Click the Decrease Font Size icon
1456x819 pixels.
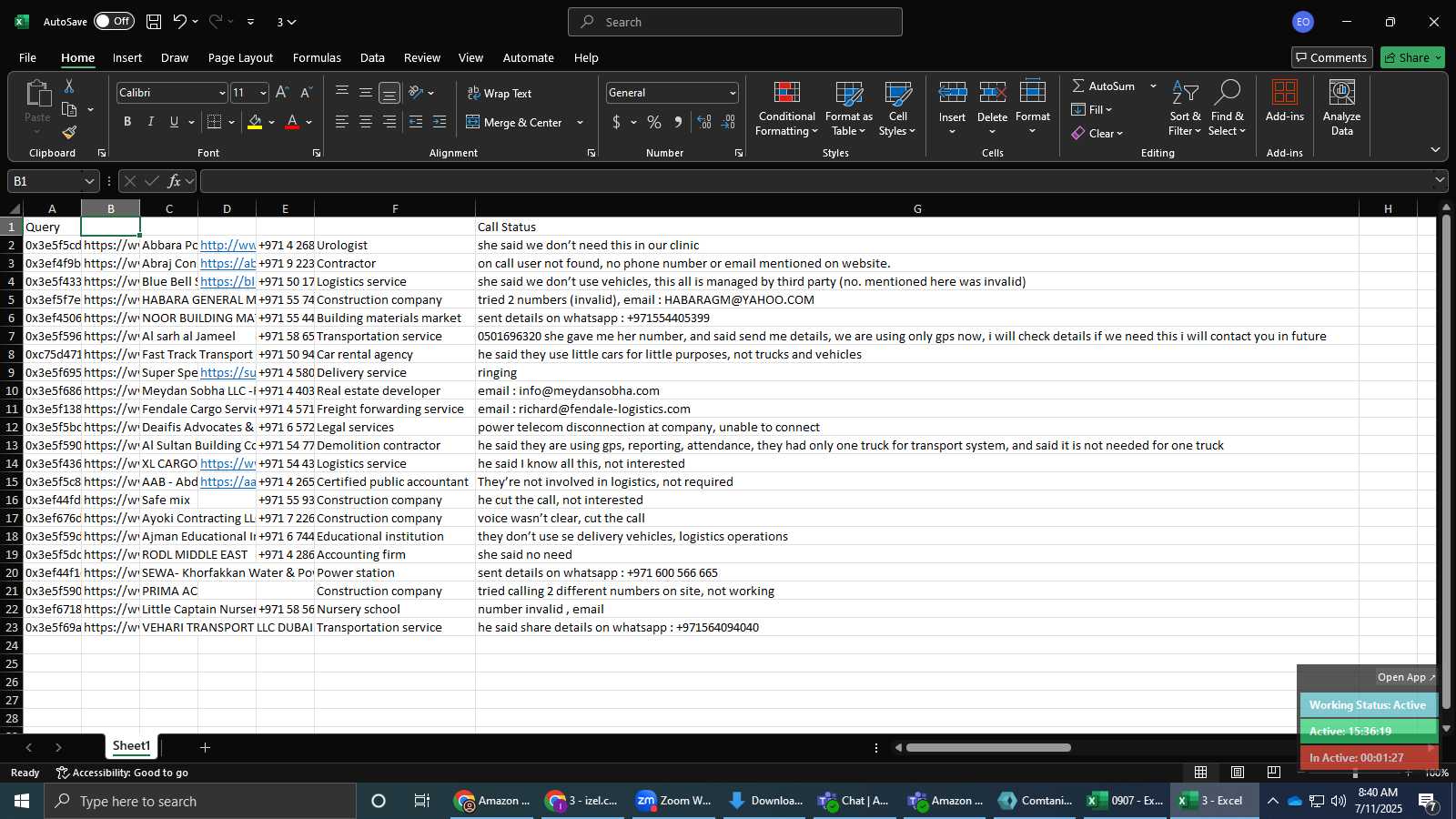[x=306, y=93]
